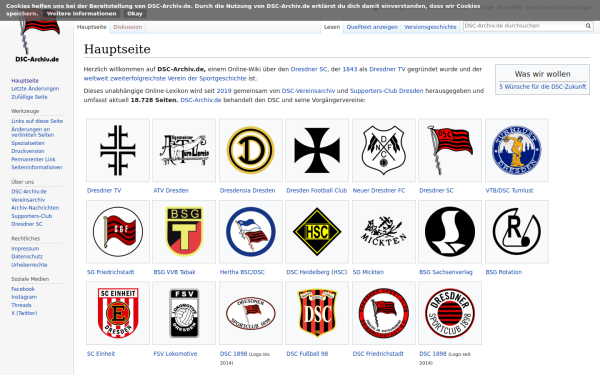Go to Zufällige Seite
Image resolution: width=600 pixels, height=375 pixels.
[x=29, y=97]
